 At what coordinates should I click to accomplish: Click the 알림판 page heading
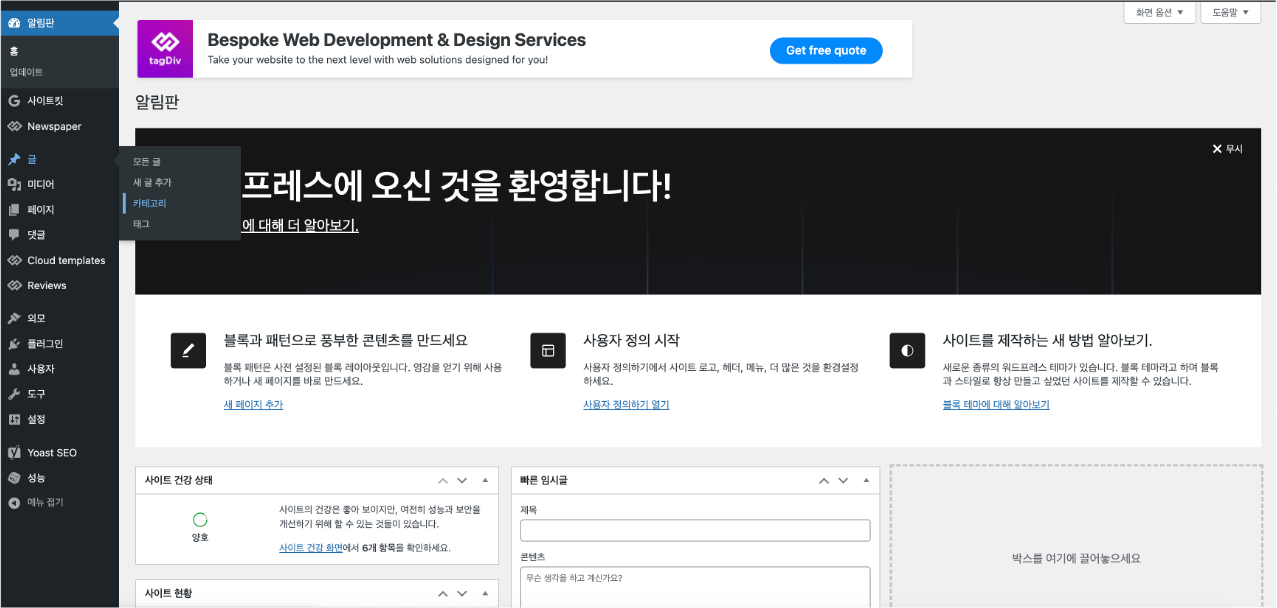(157, 102)
